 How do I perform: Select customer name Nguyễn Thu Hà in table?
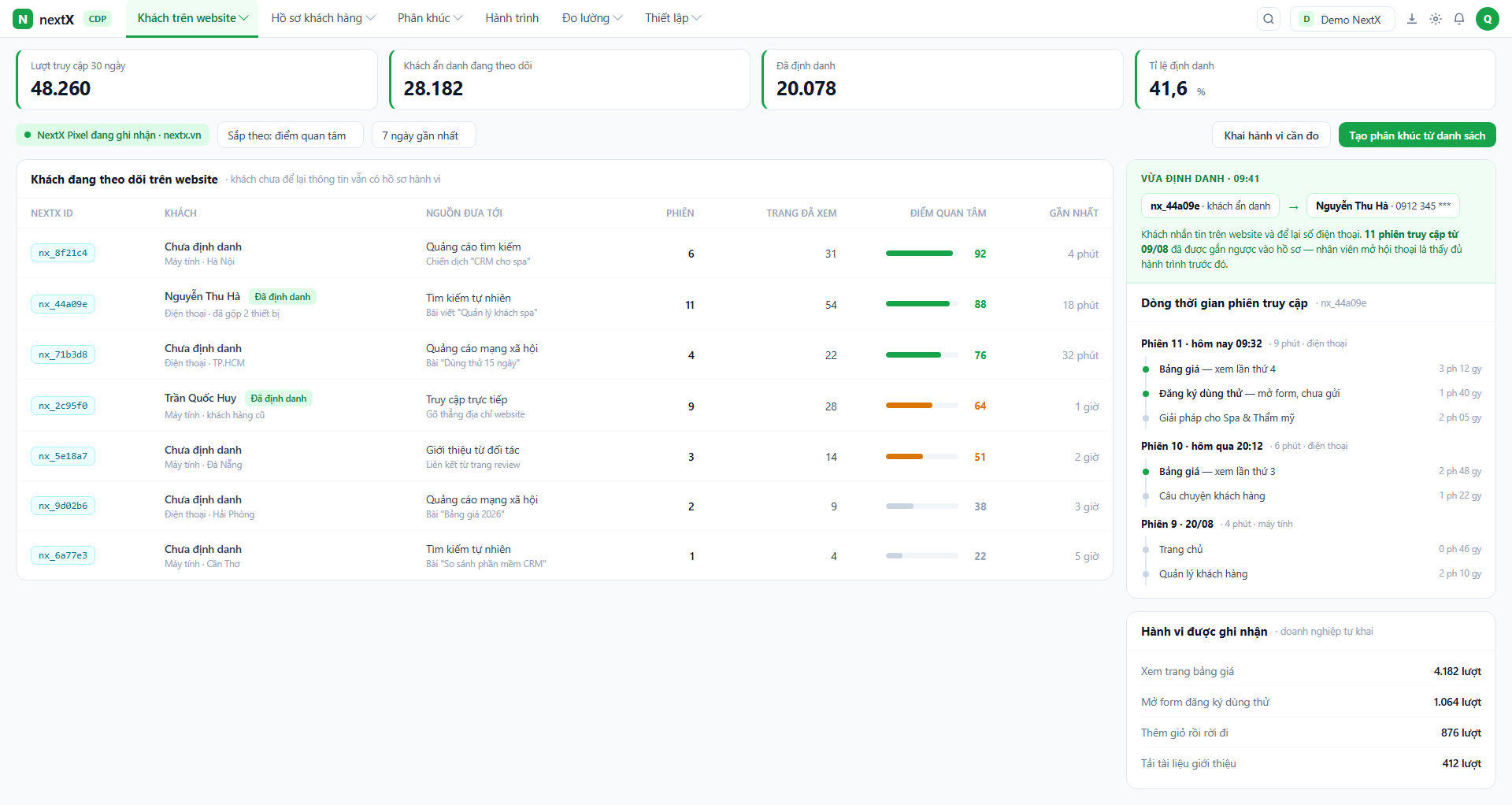click(202, 297)
